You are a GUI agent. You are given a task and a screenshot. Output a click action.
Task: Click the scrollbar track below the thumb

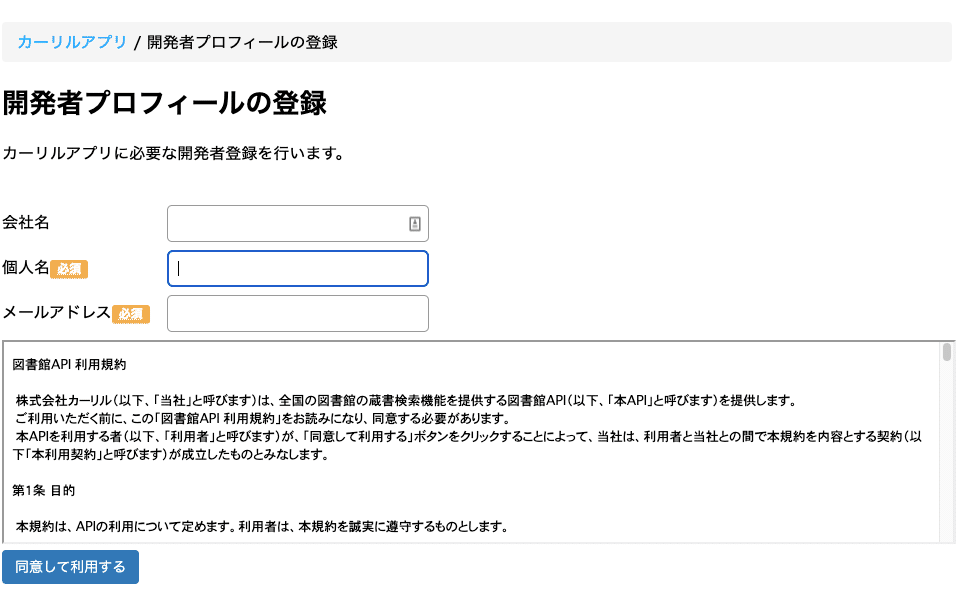(947, 452)
